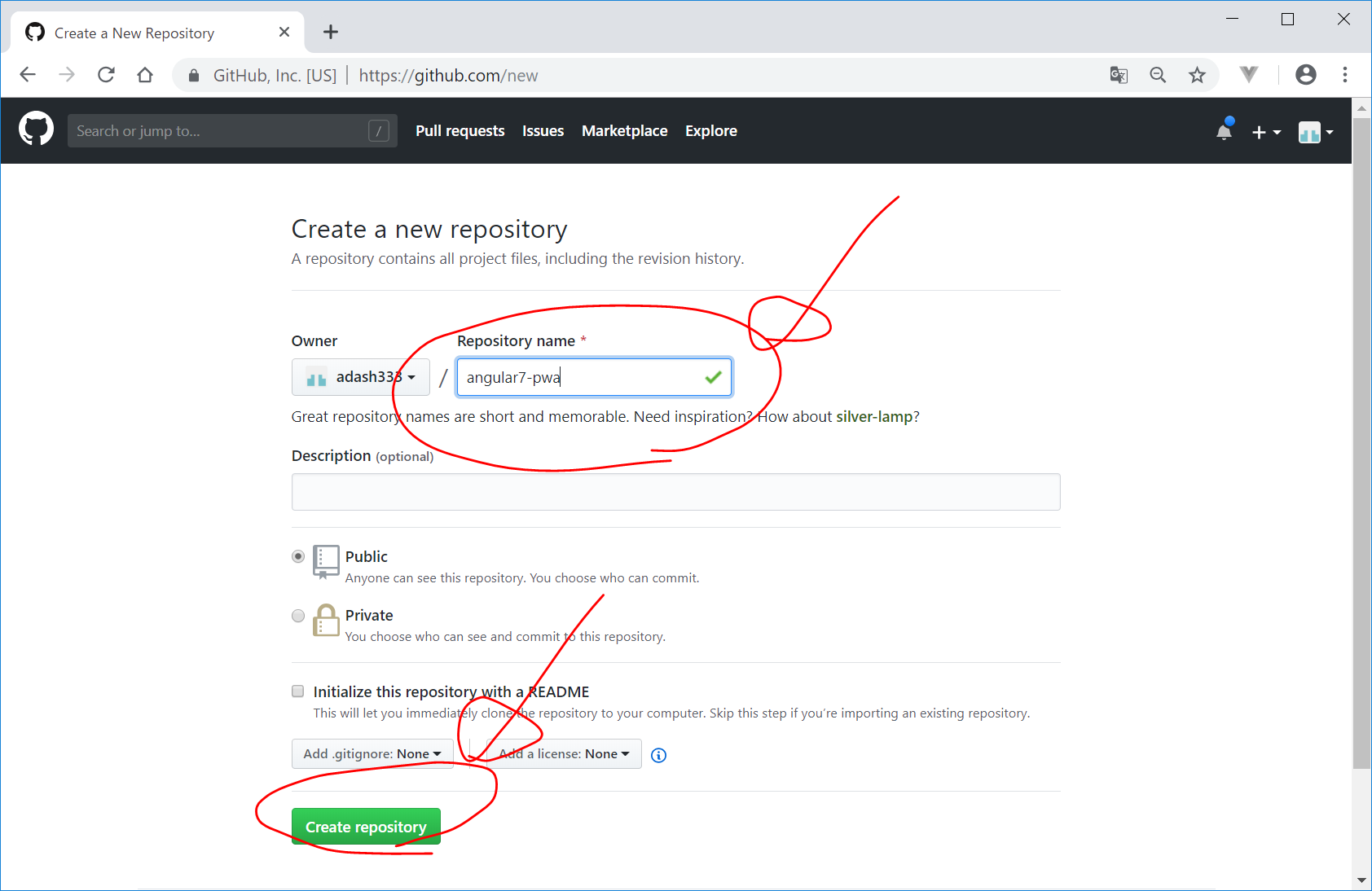Screen dimensions: 1372x891
Task: Select the Public radio button
Action: (298, 556)
